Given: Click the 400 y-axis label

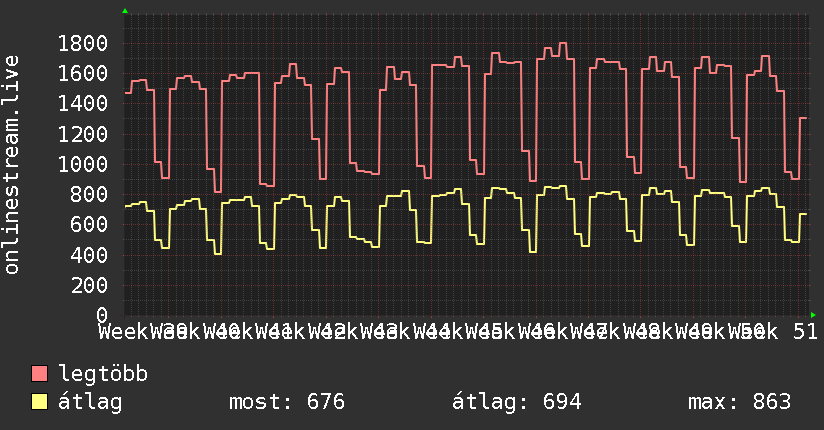Looking at the screenshot, I should 89,255.
